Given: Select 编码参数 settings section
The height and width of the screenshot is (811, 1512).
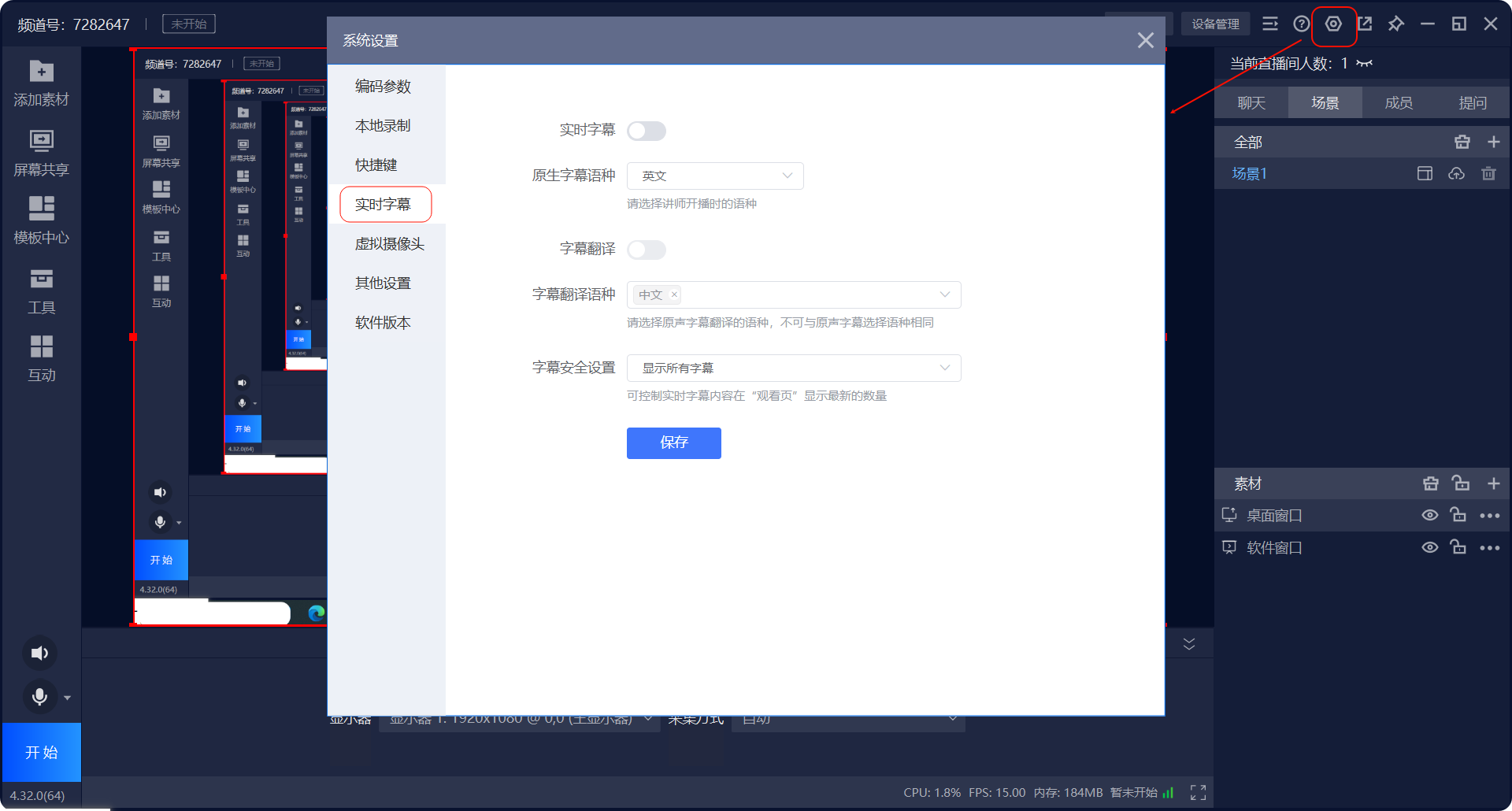Looking at the screenshot, I should click(384, 87).
